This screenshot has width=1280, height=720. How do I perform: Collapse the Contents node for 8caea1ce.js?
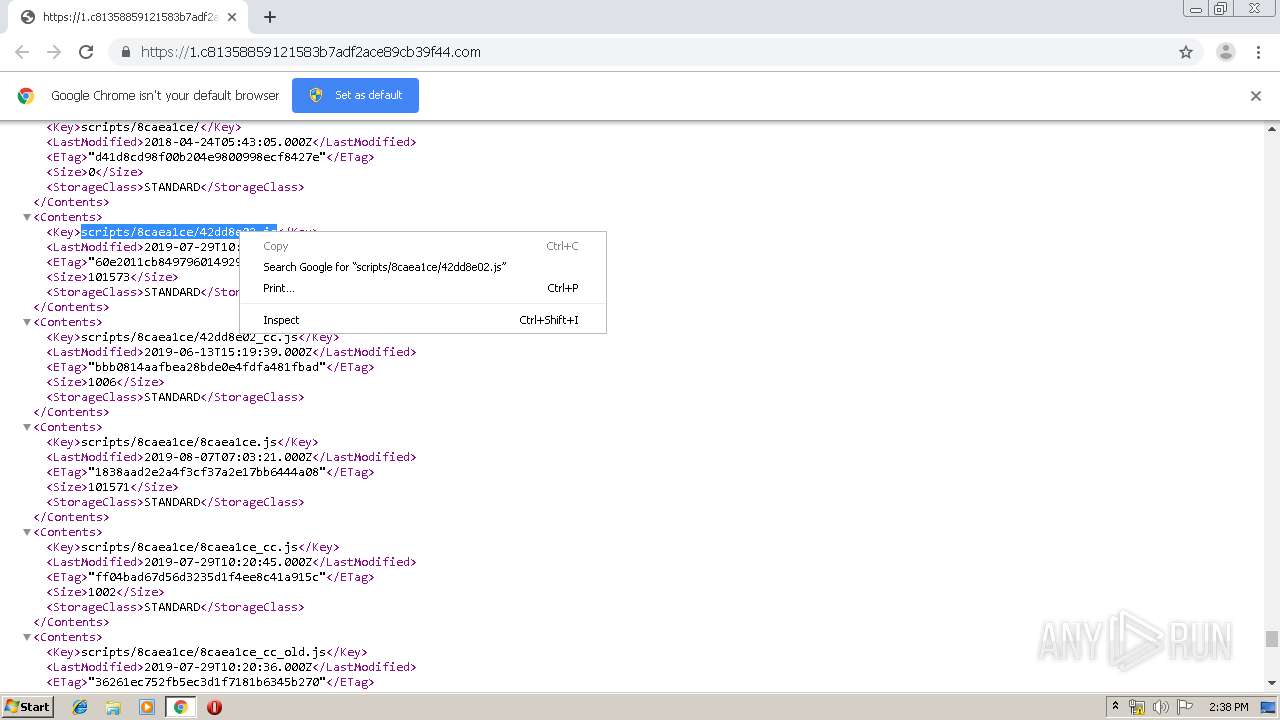point(27,427)
